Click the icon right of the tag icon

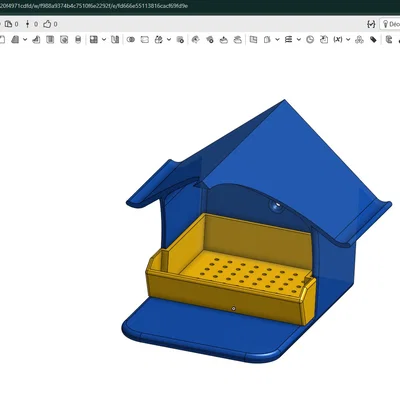[x=389, y=40]
